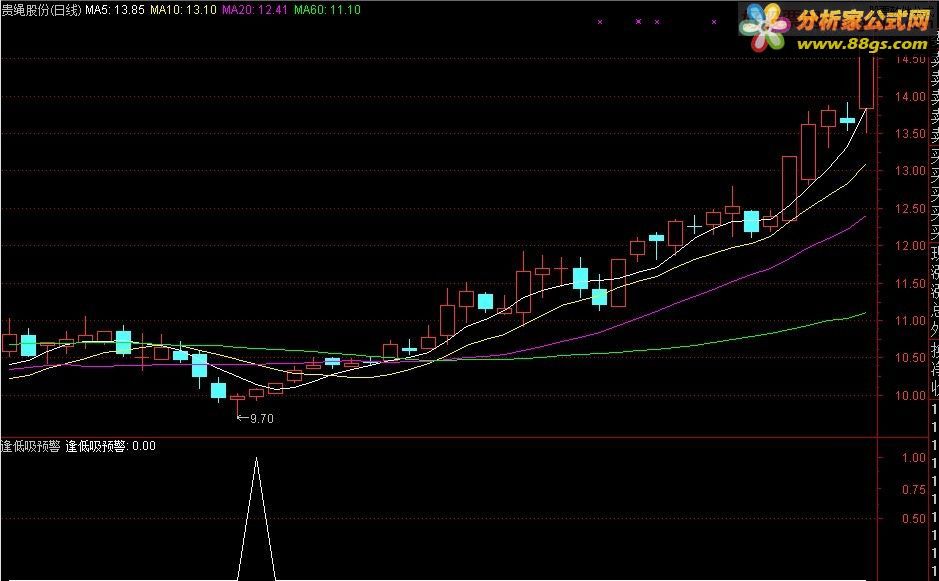This screenshot has height=581, width=939.
Task: Click the 10.00 price axis label
Action: coord(910,395)
